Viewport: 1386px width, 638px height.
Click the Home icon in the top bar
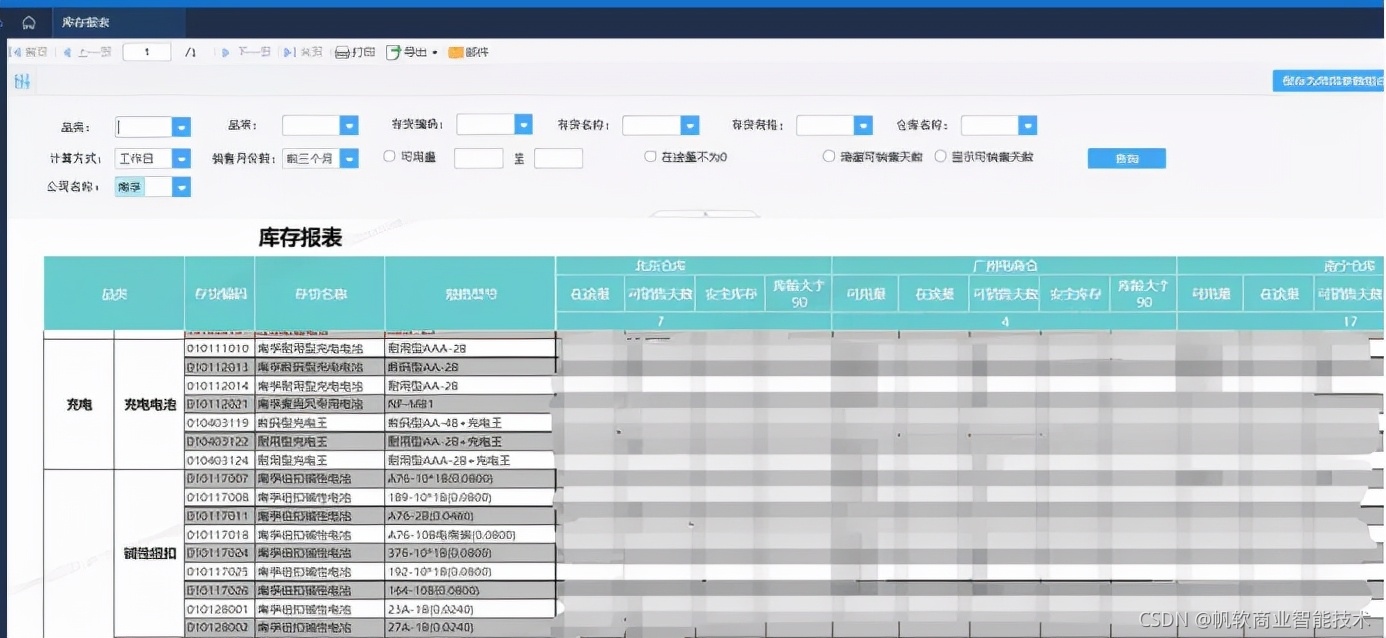[27, 22]
